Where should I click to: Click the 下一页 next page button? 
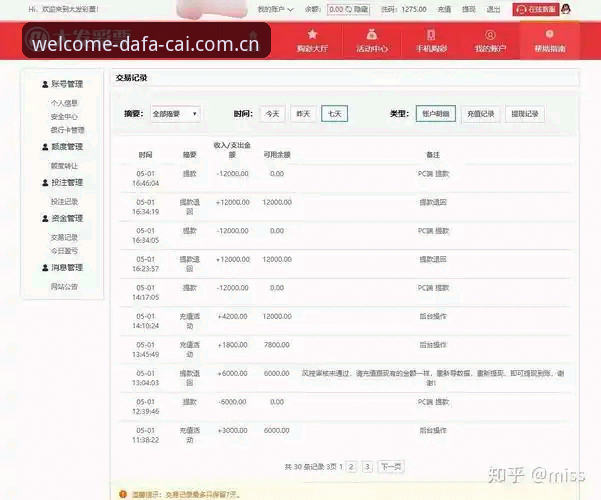pyautogui.click(x=391, y=467)
